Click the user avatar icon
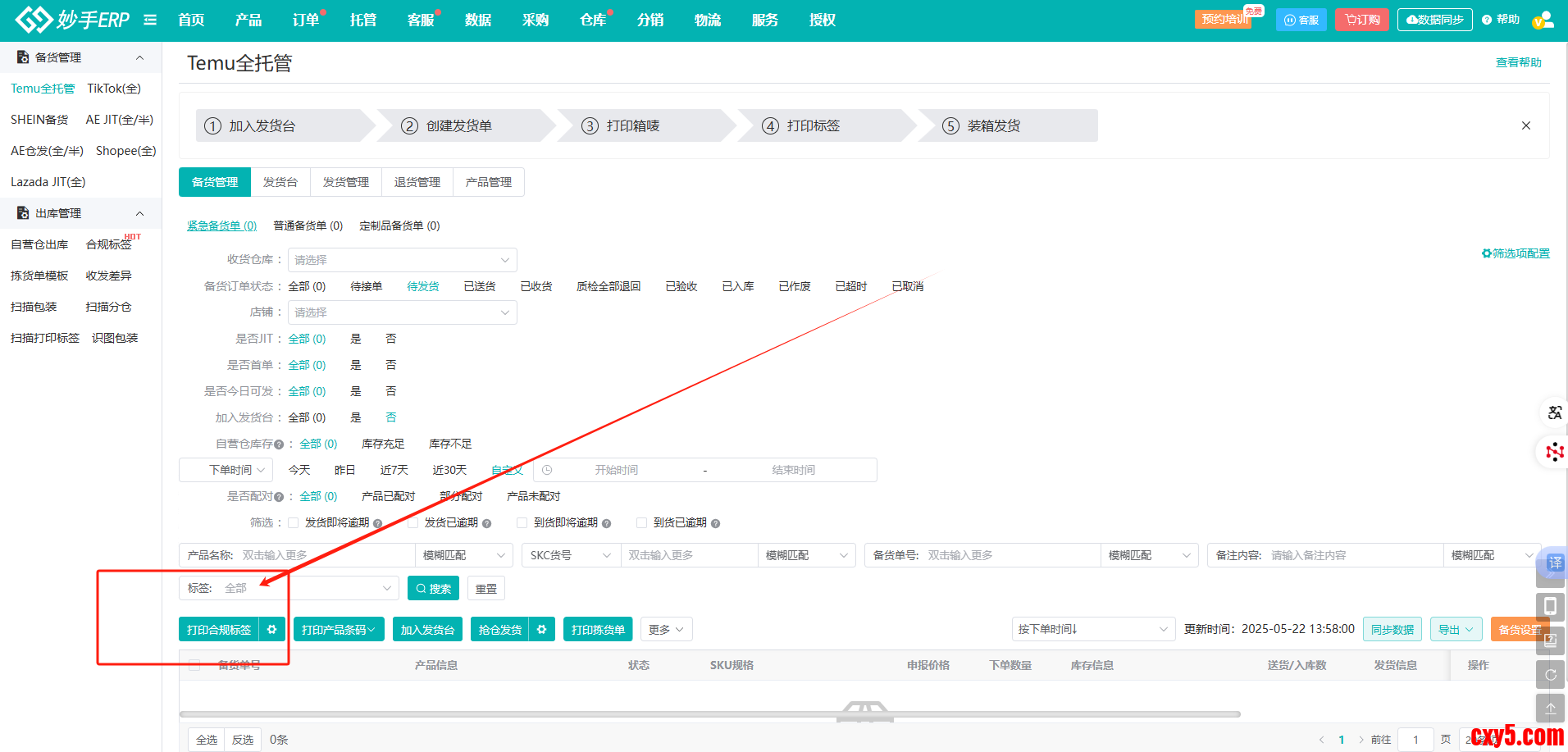This screenshot has height=752, width=1568. [x=1543, y=20]
